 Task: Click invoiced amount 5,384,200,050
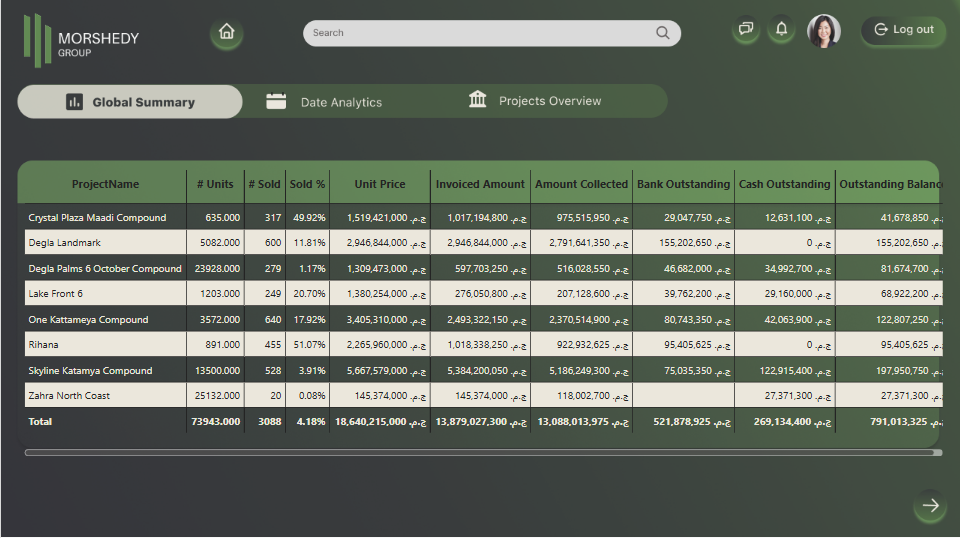[x=487, y=371]
